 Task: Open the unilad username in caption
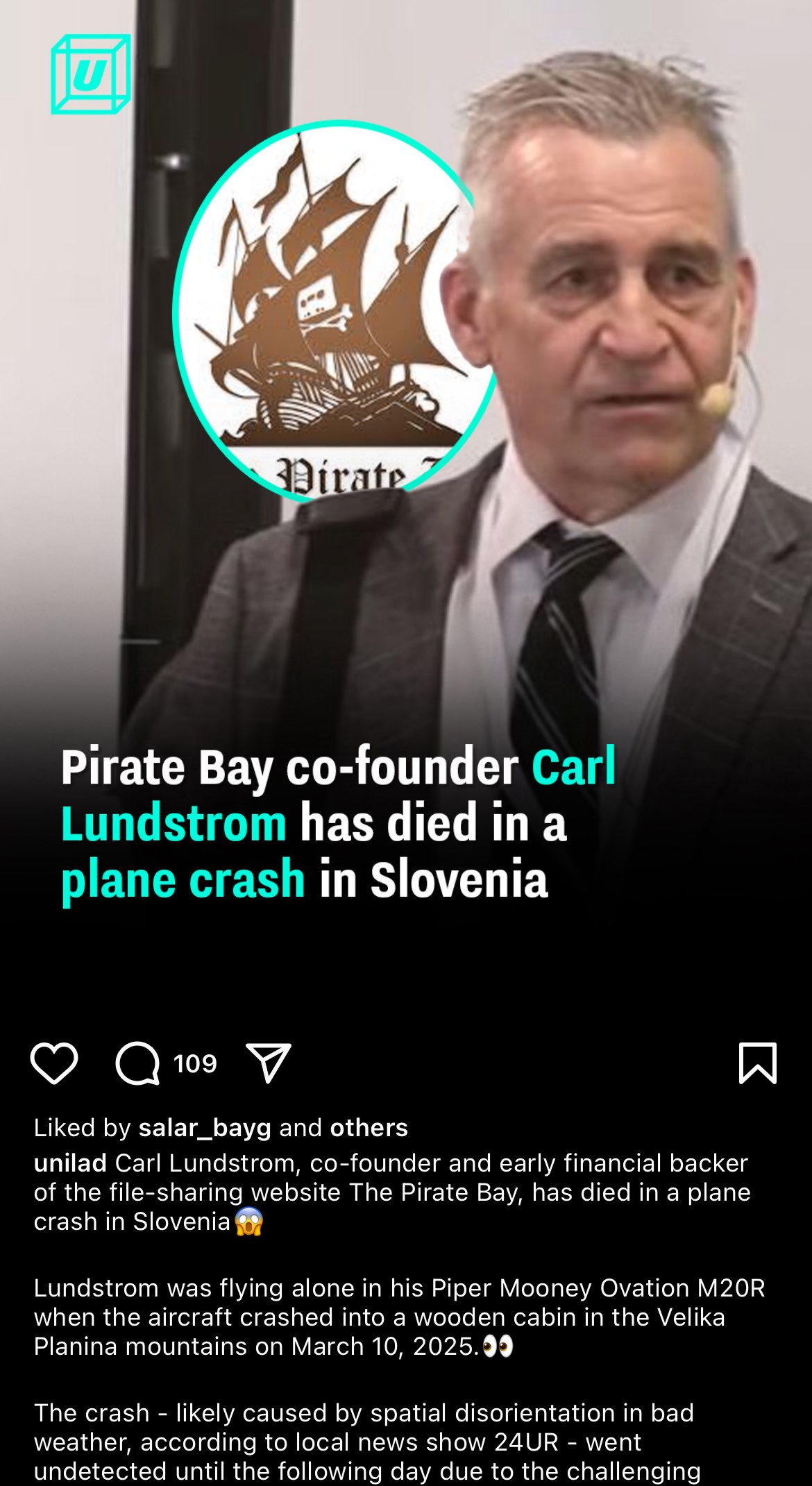(x=70, y=1163)
